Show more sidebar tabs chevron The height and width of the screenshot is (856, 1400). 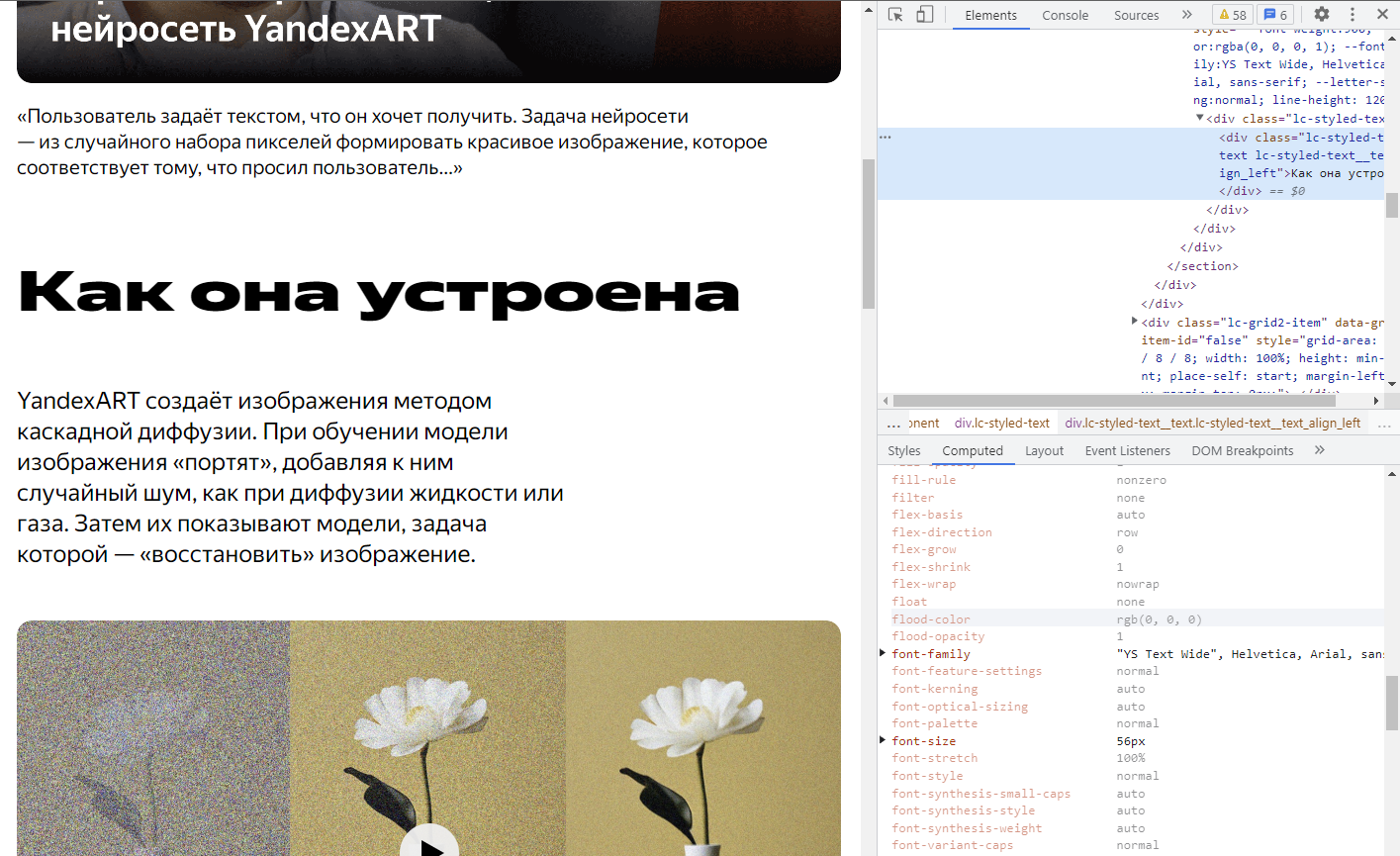click(x=1319, y=450)
